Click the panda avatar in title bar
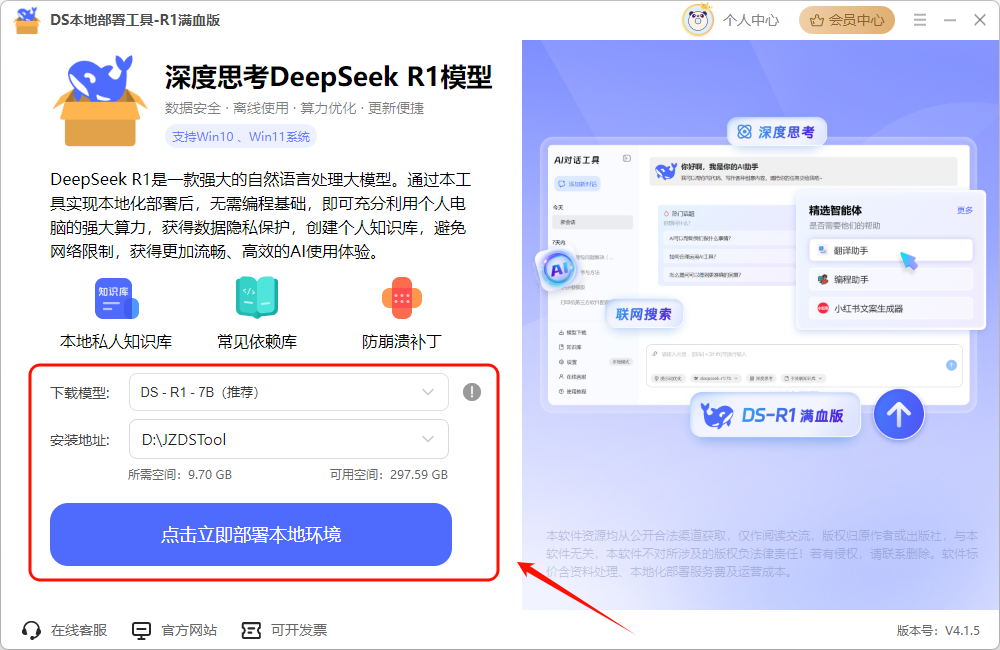The image size is (1000, 650). click(x=697, y=19)
